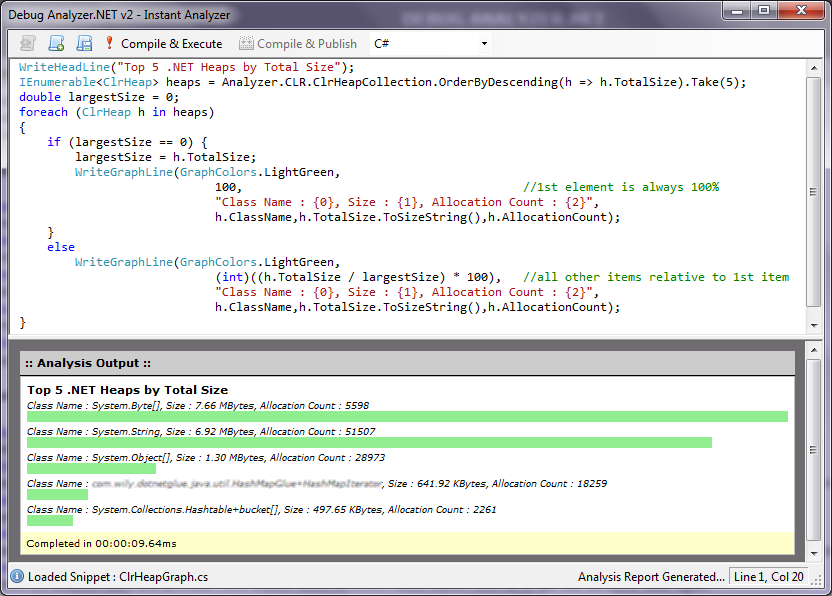Click the save snippet disk icon
The width and height of the screenshot is (832, 596).
pyautogui.click(x=84, y=44)
